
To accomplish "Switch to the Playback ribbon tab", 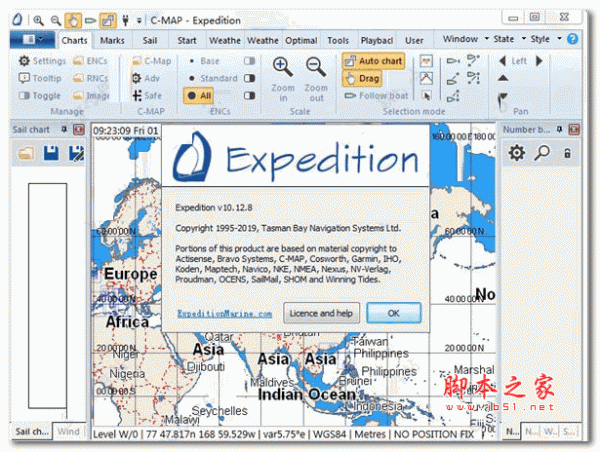I will pos(377,41).
